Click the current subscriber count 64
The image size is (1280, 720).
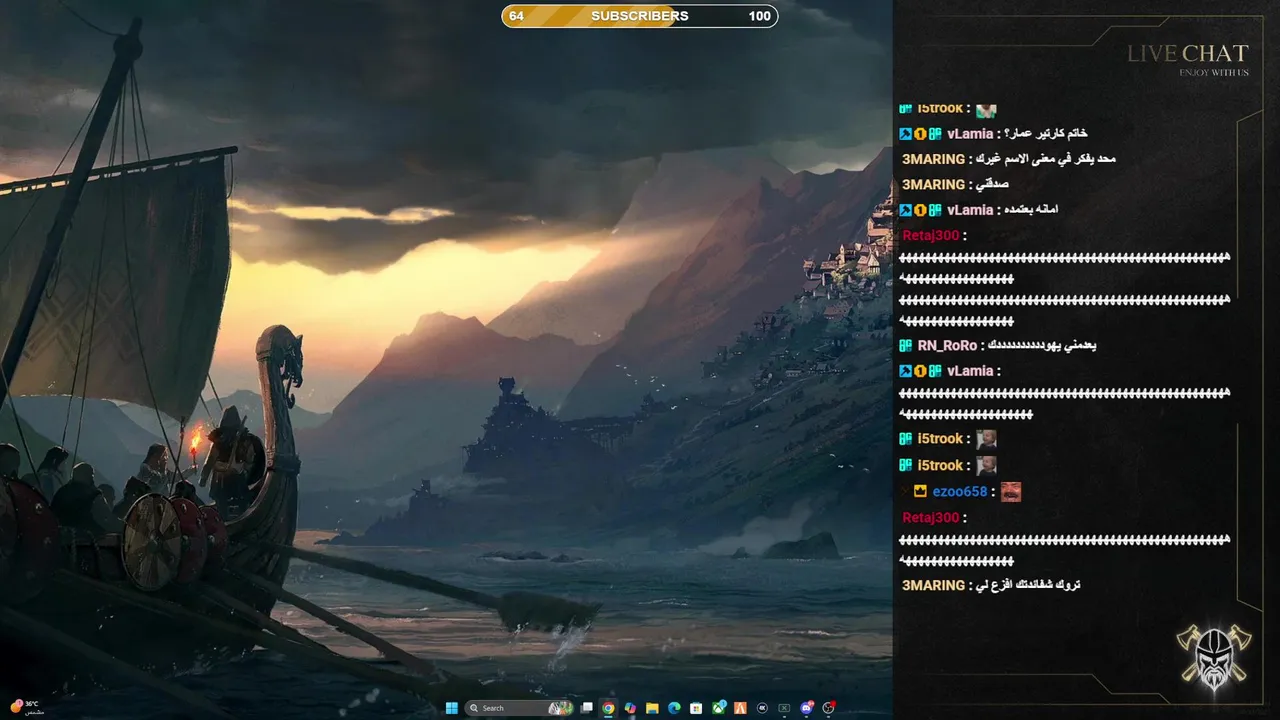point(516,16)
